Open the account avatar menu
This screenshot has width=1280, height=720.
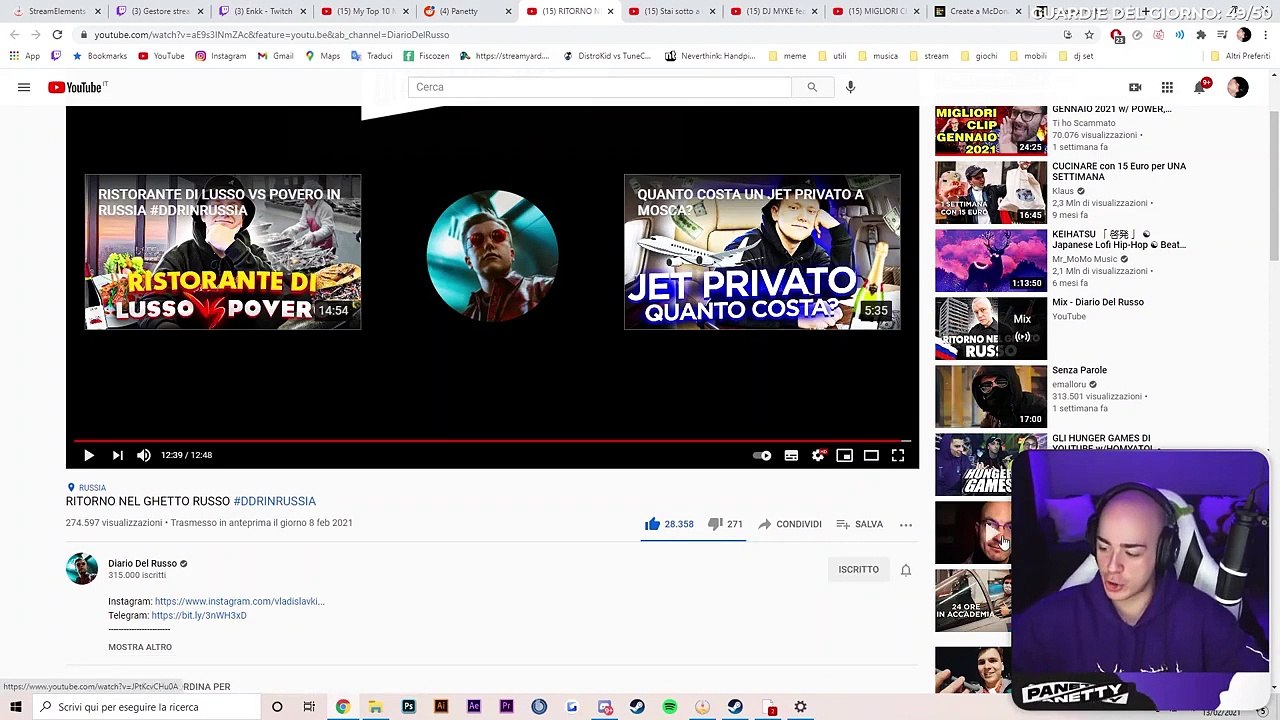click(1238, 87)
